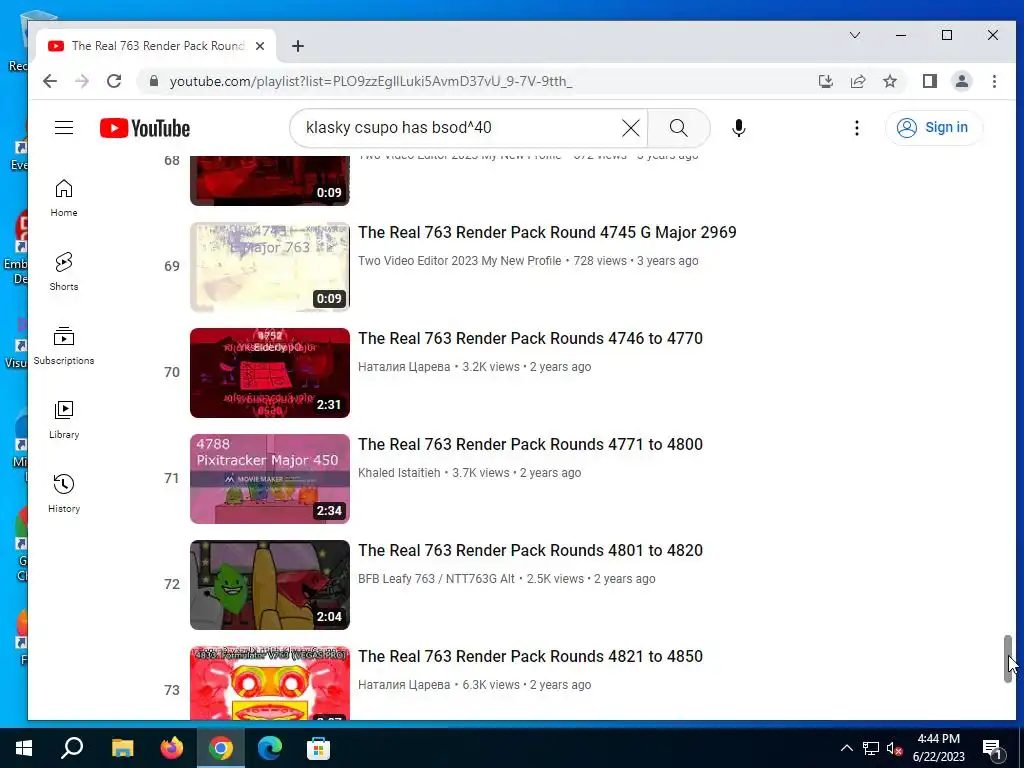Open Home in the sidebar
This screenshot has width=1024, height=768.
point(63,198)
